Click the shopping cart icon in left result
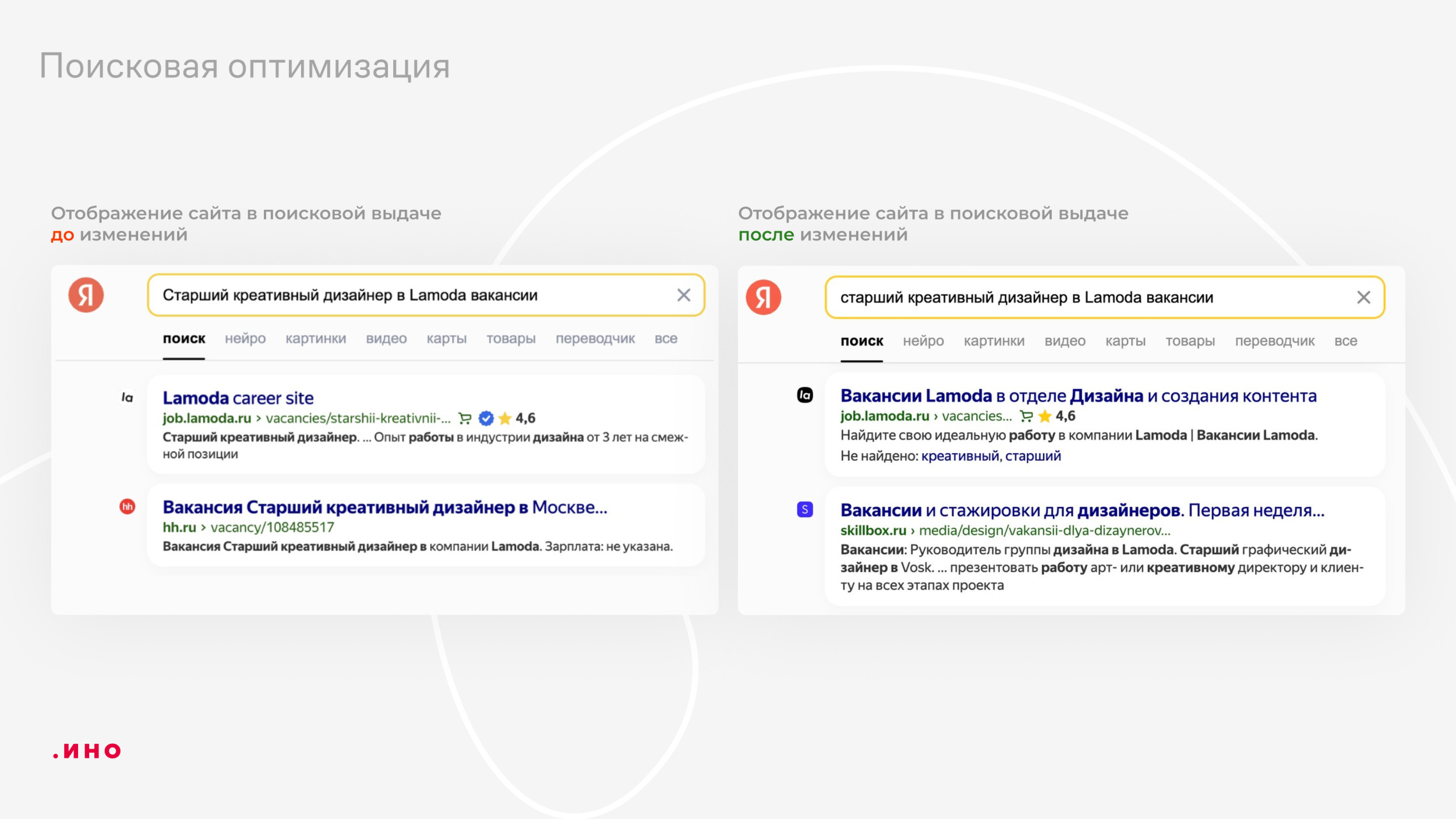 (x=464, y=418)
